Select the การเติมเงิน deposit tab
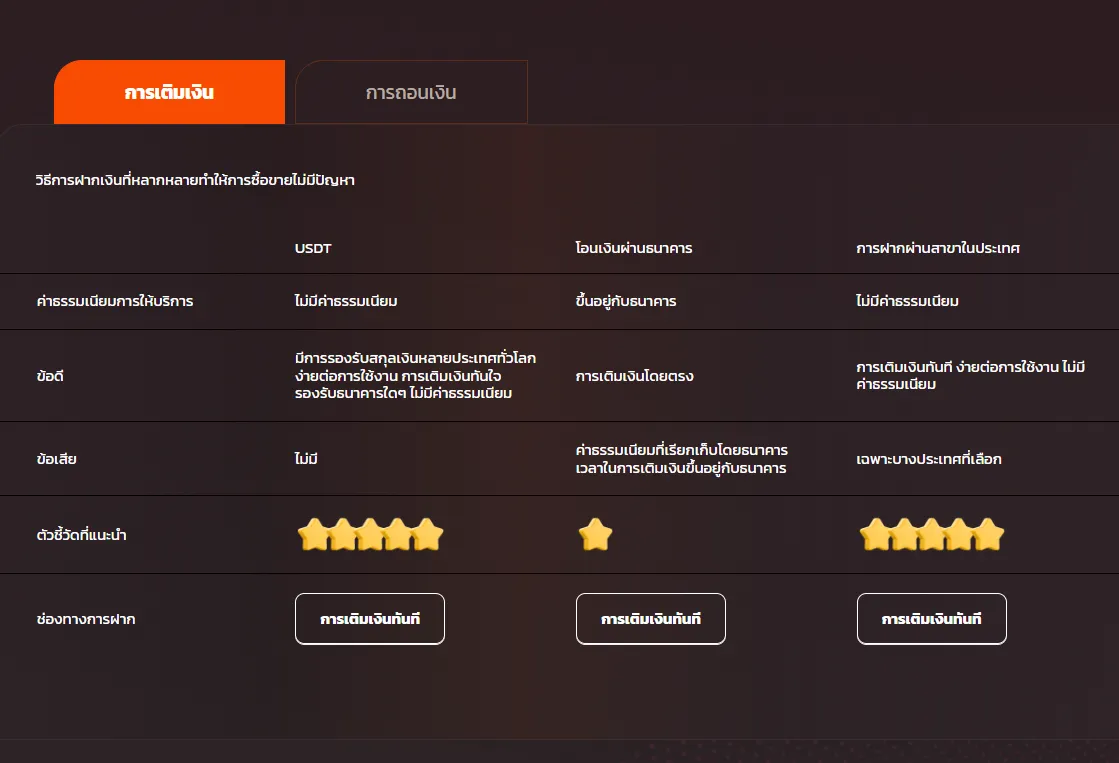 [169, 92]
